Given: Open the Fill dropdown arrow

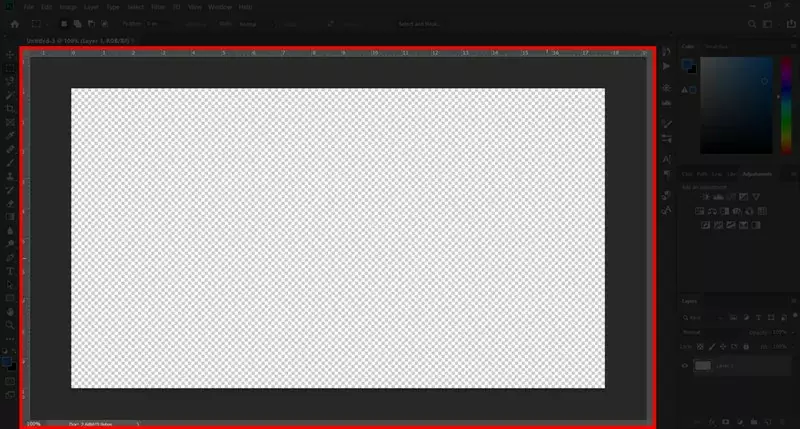Looking at the screenshot, I should click(x=793, y=347).
